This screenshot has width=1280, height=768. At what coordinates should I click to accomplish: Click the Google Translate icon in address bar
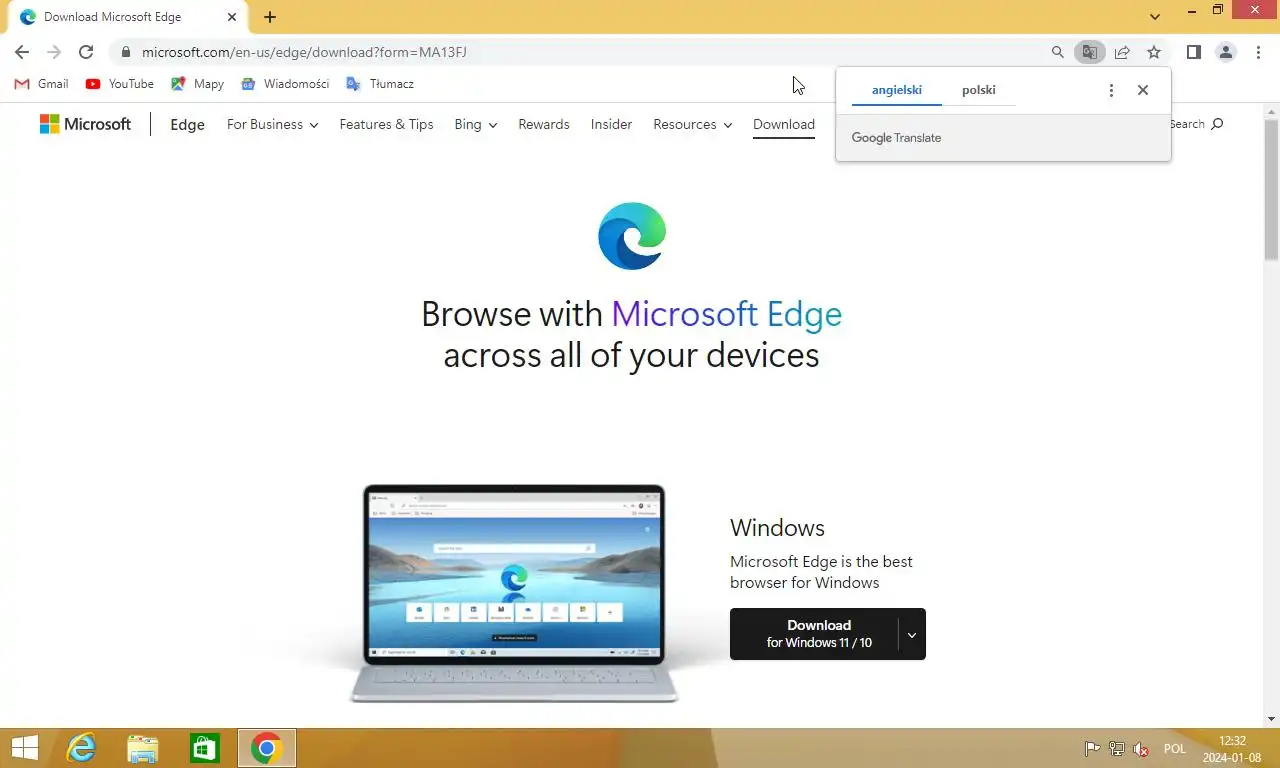pyautogui.click(x=1090, y=52)
